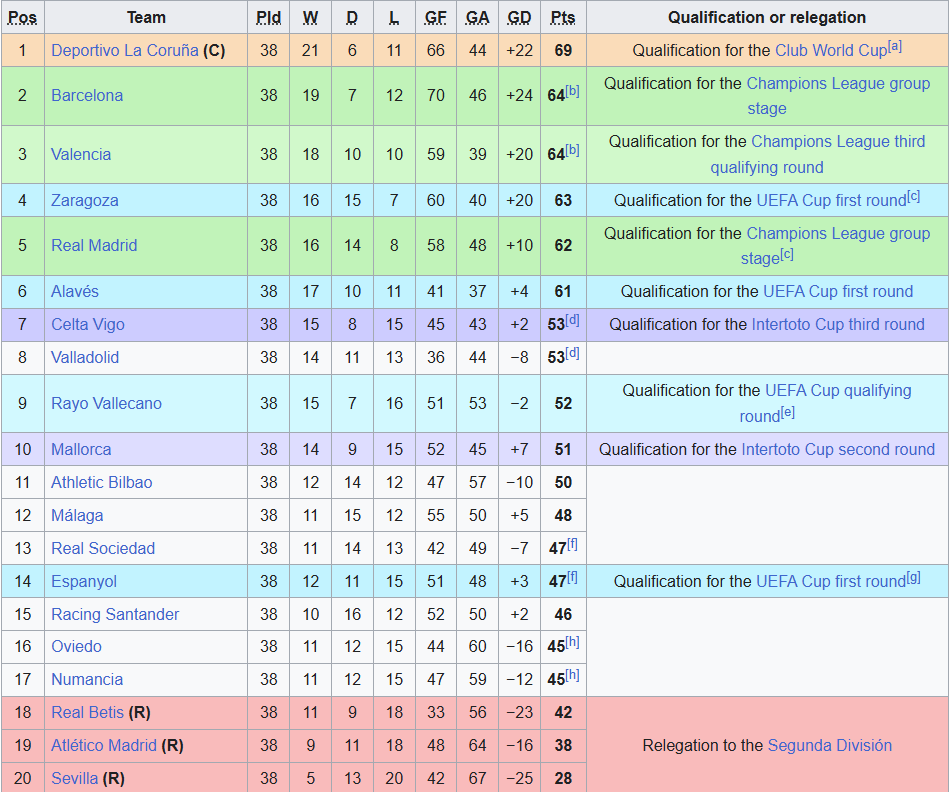Screen dimensions: 949x792
Task: Click the GD column header
Action: click(519, 18)
